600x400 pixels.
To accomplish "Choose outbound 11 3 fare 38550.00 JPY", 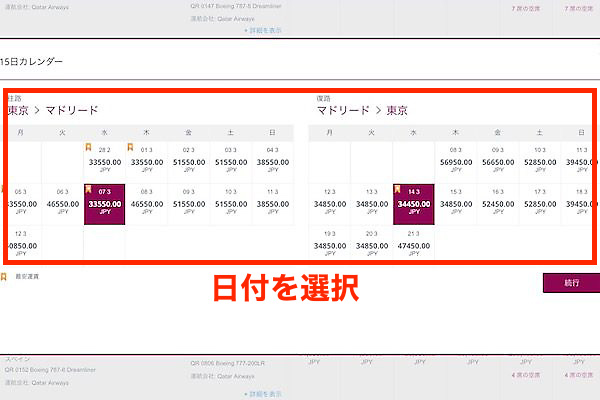I will tap(272, 204).
